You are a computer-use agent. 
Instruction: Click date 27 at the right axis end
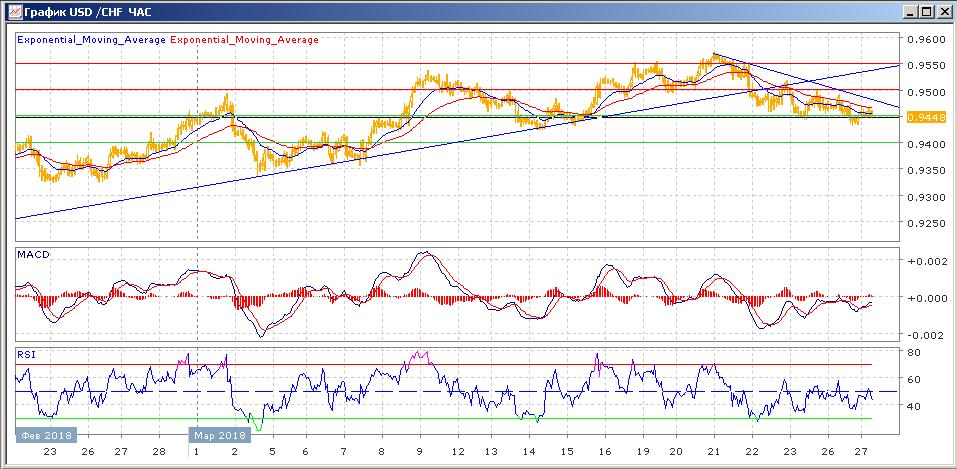tap(863, 451)
